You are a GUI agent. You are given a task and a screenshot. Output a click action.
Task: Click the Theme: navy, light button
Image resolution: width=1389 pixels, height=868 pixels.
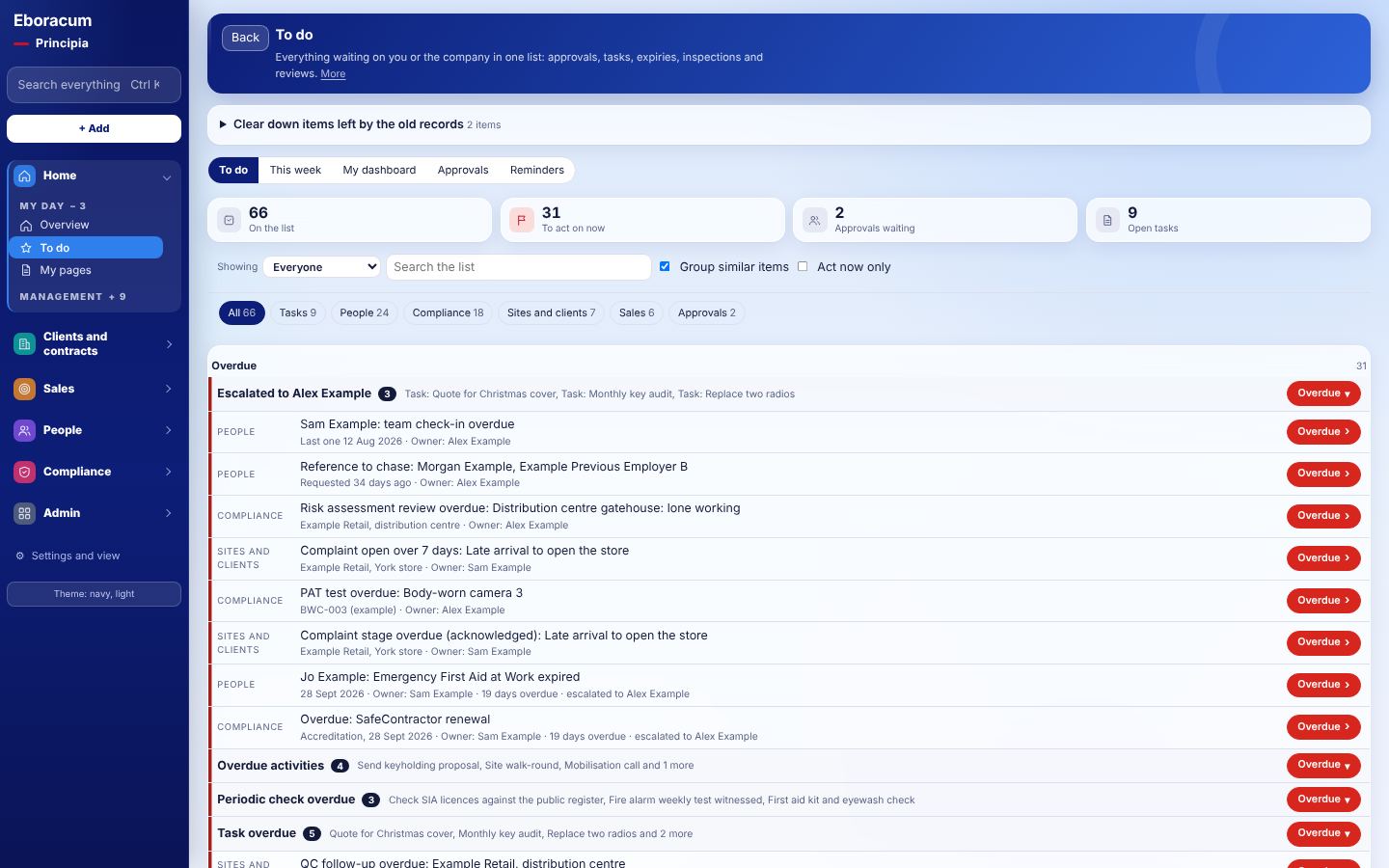click(94, 594)
